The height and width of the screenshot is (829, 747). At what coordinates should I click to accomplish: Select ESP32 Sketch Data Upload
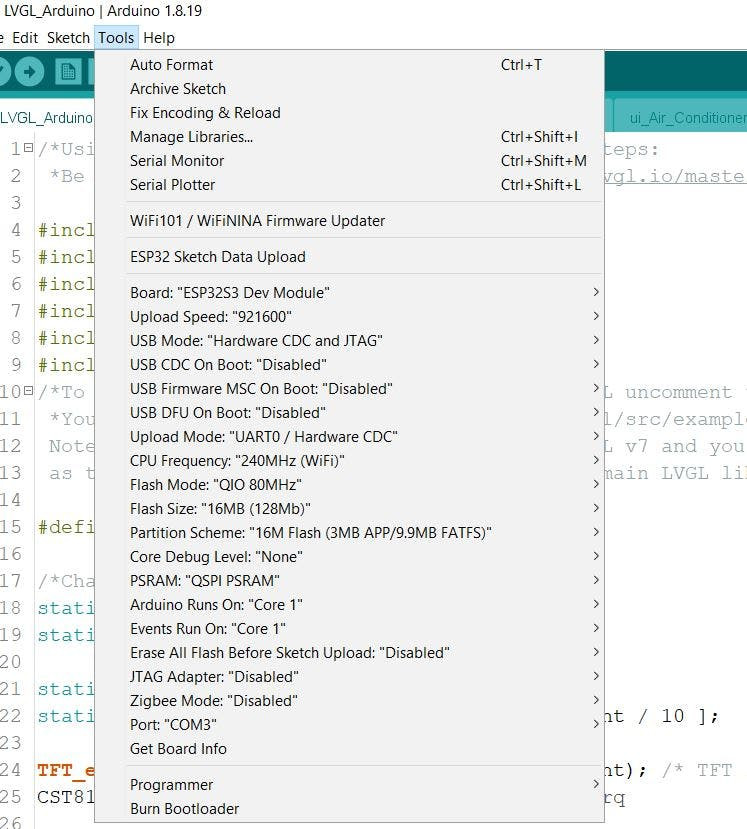coord(218,257)
